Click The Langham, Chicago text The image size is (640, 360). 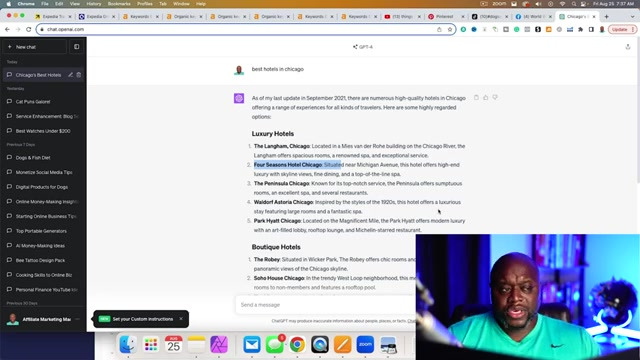tap(282, 146)
